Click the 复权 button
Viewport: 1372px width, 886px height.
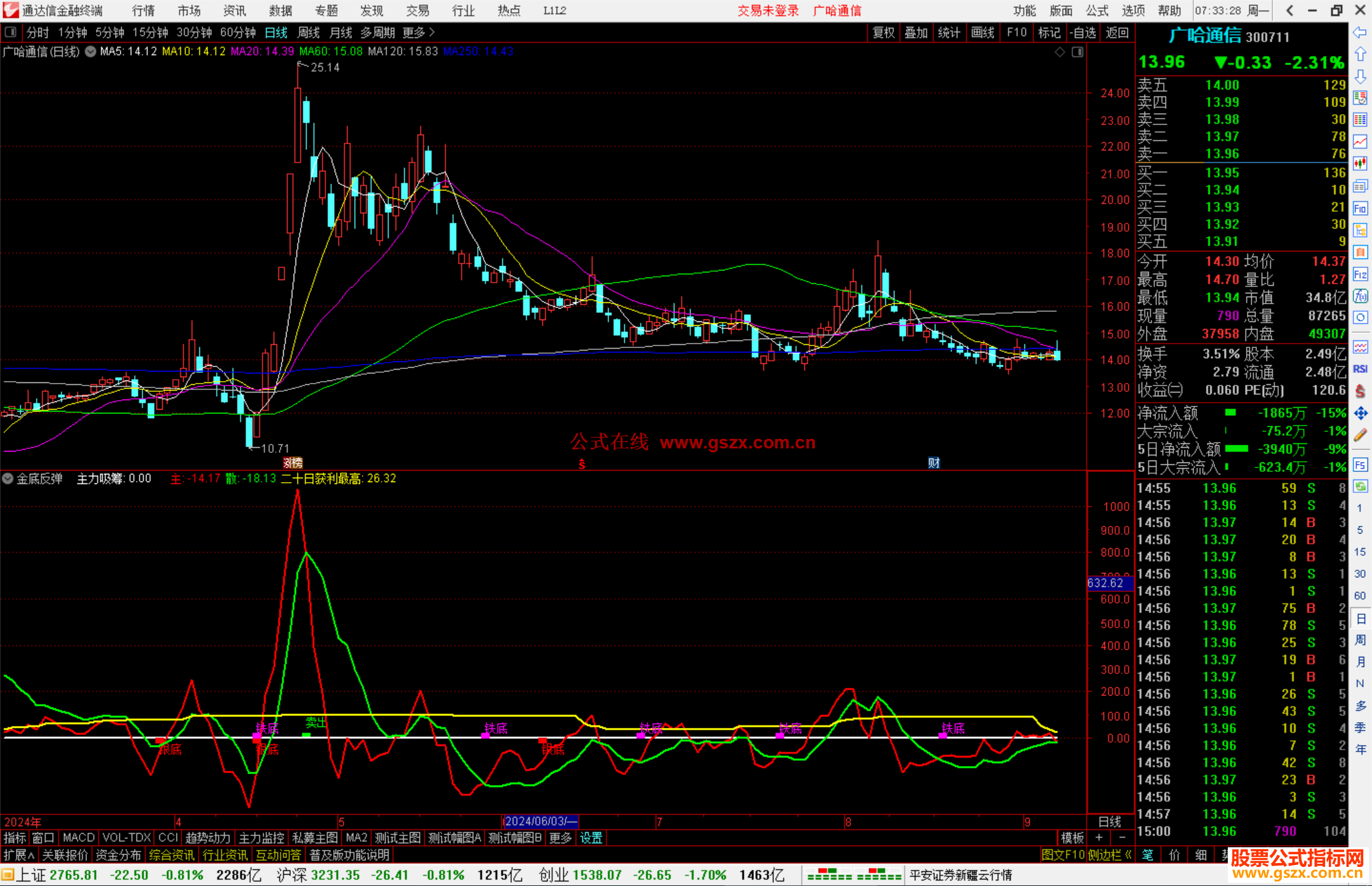pos(883,32)
